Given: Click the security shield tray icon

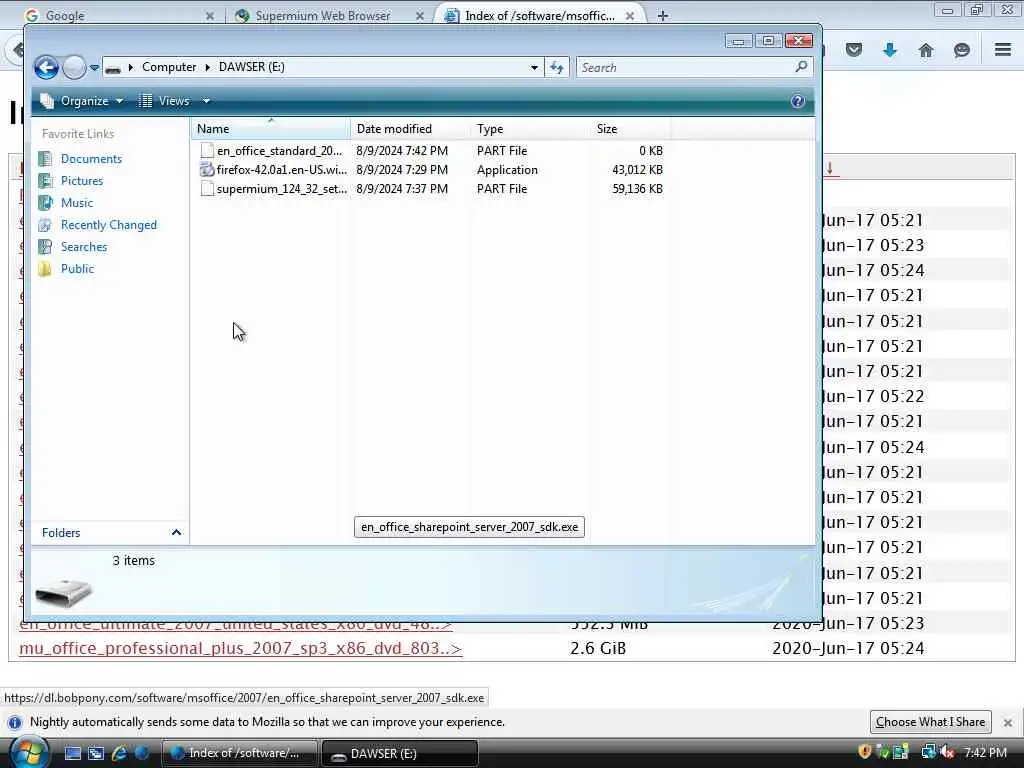Looking at the screenshot, I should (865, 752).
